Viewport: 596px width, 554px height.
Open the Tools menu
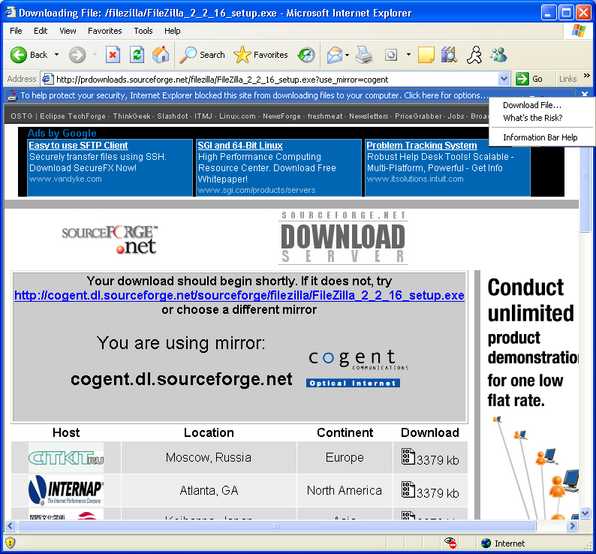[x=143, y=31]
